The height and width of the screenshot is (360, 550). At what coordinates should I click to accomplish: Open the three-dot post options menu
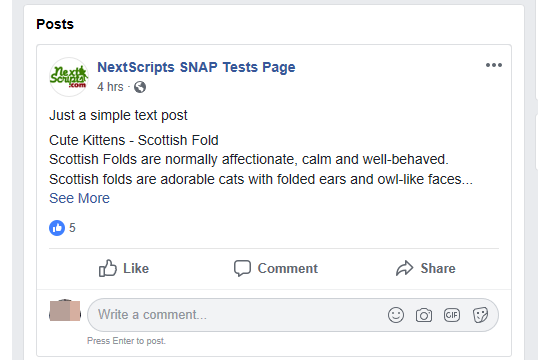(x=494, y=65)
